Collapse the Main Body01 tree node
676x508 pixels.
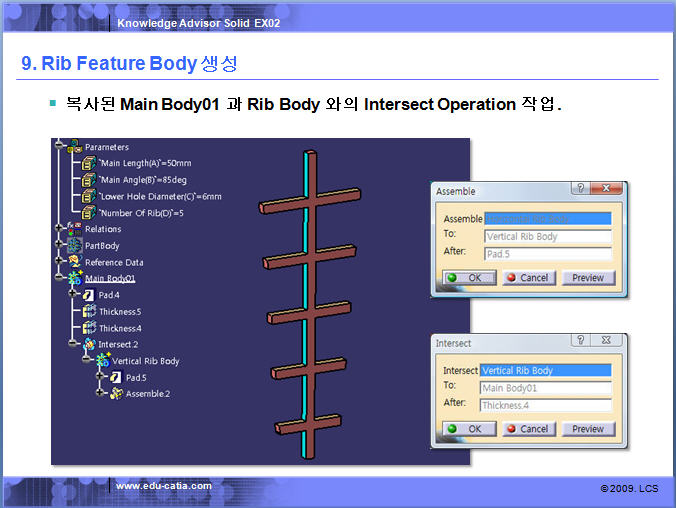[x=60, y=278]
